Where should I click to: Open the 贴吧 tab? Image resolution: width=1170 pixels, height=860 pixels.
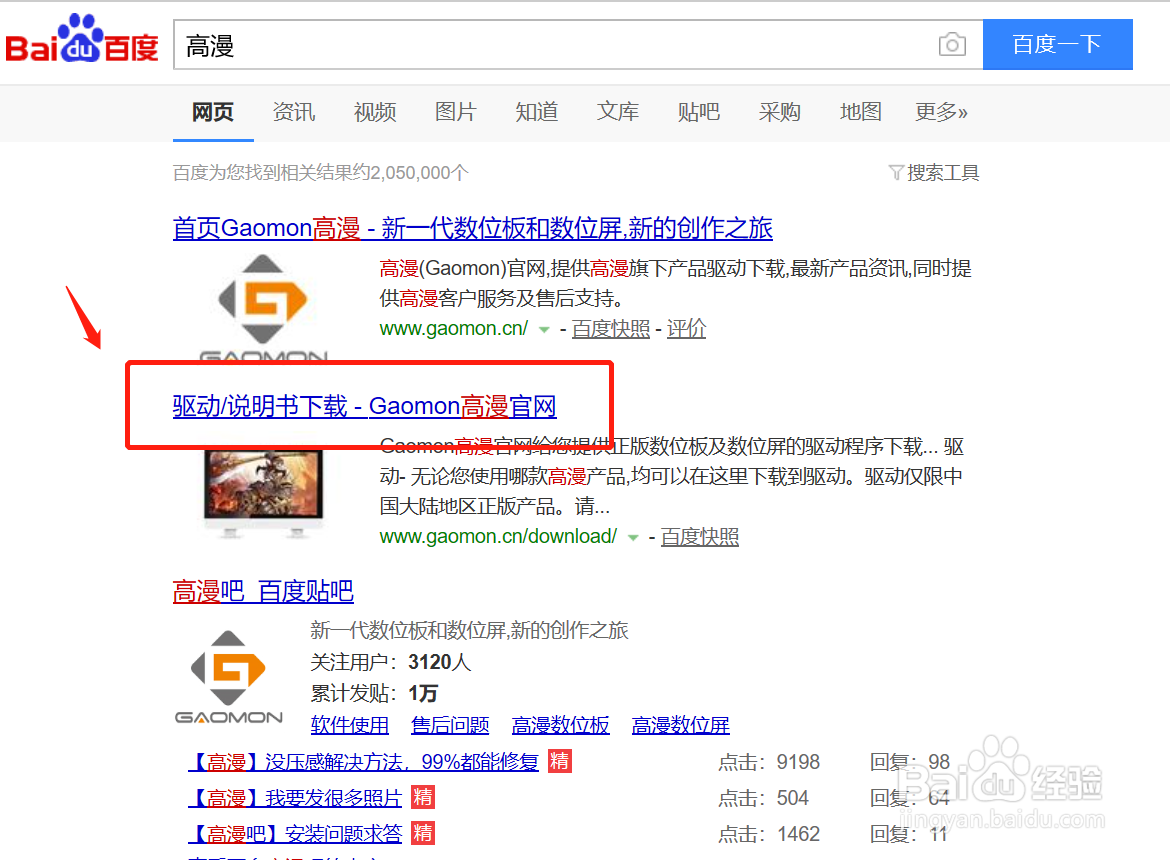pos(698,113)
